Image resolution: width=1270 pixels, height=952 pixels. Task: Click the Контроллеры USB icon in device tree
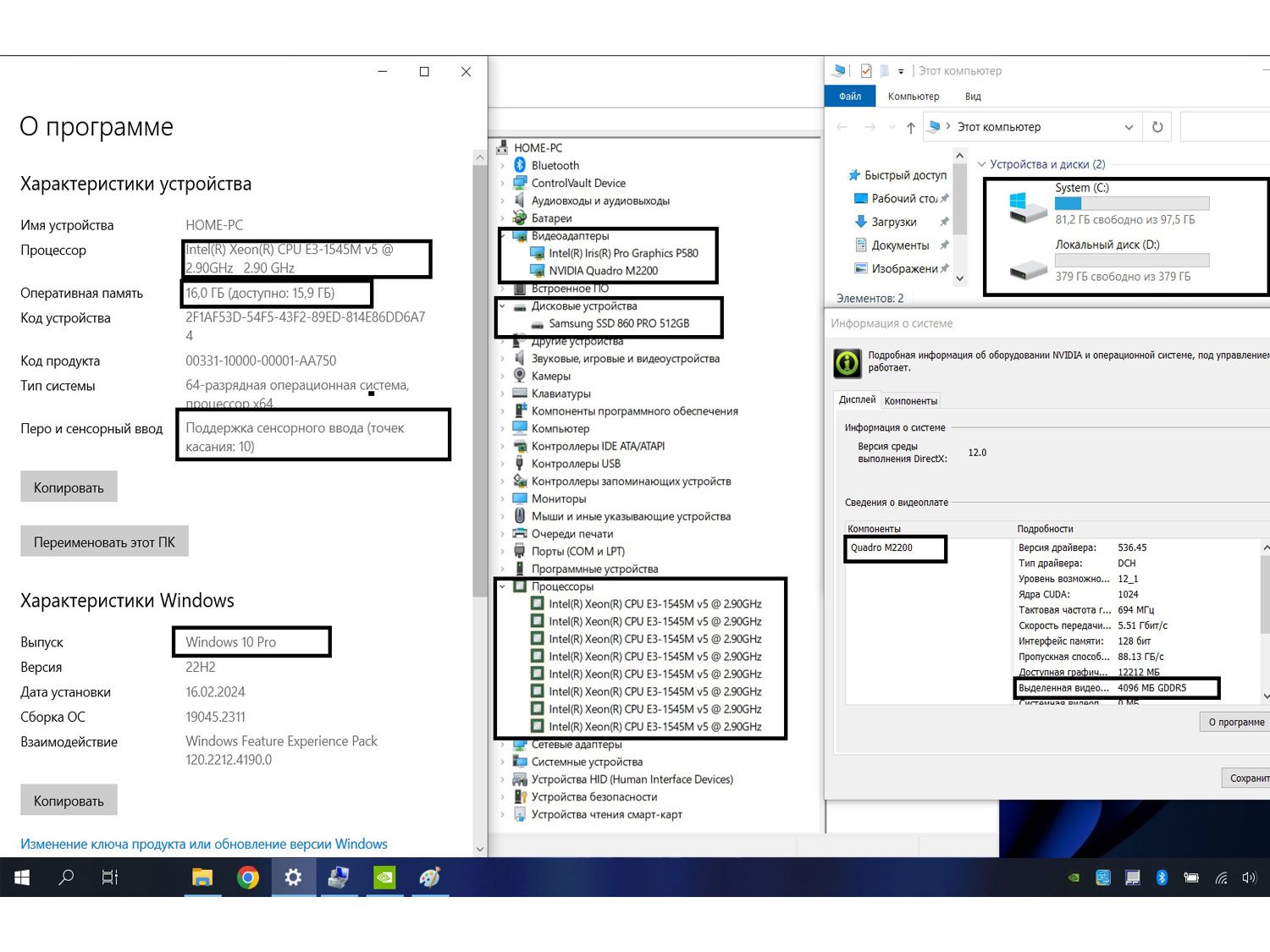(x=520, y=463)
